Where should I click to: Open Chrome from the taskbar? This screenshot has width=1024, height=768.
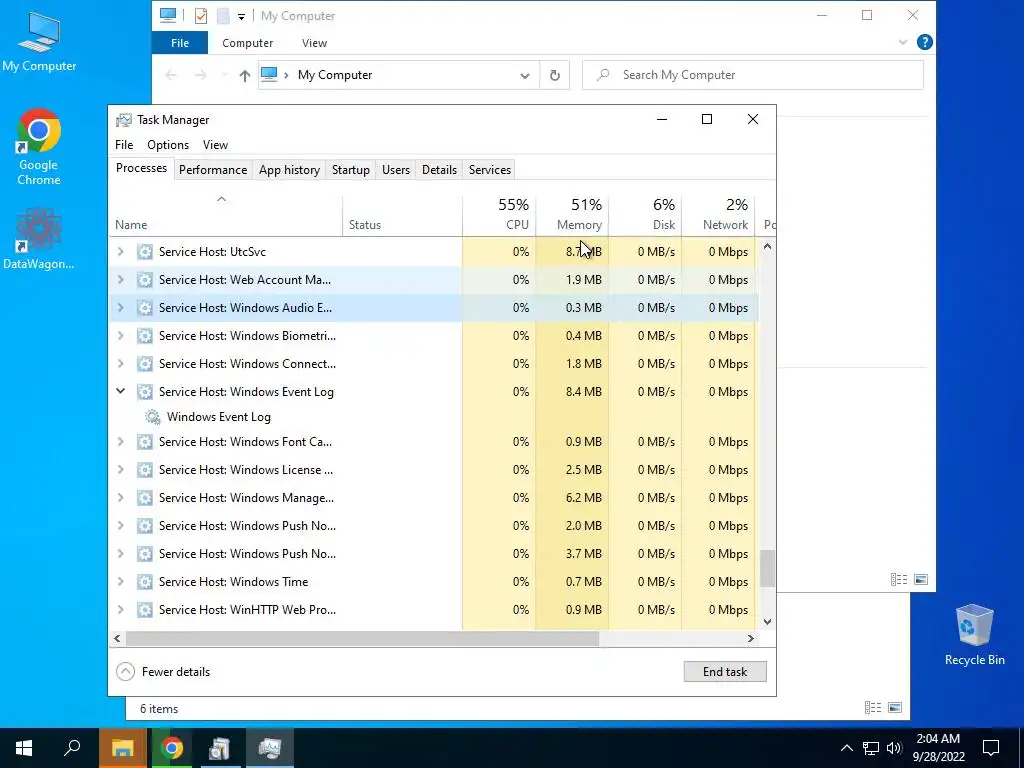click(172, 748)
